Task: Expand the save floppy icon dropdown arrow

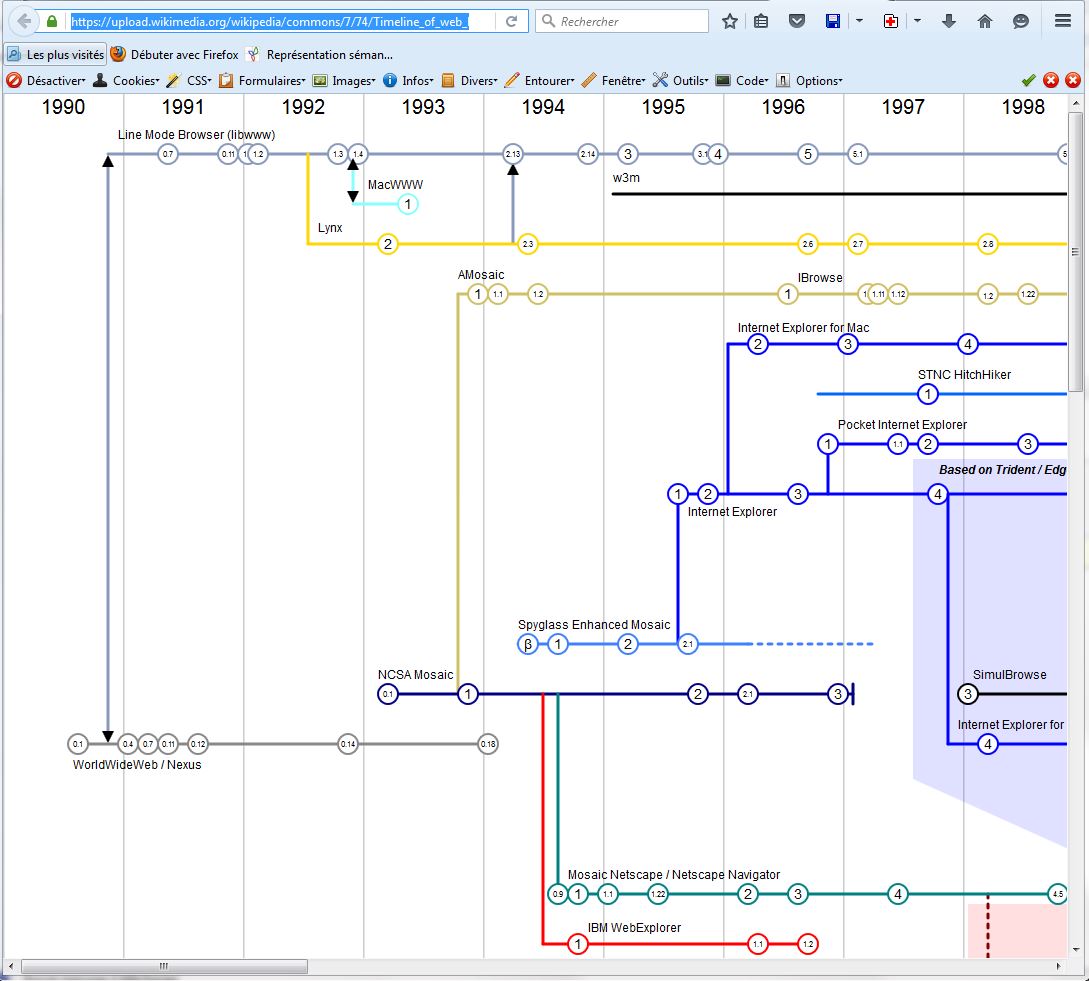Action: (859, 21)
